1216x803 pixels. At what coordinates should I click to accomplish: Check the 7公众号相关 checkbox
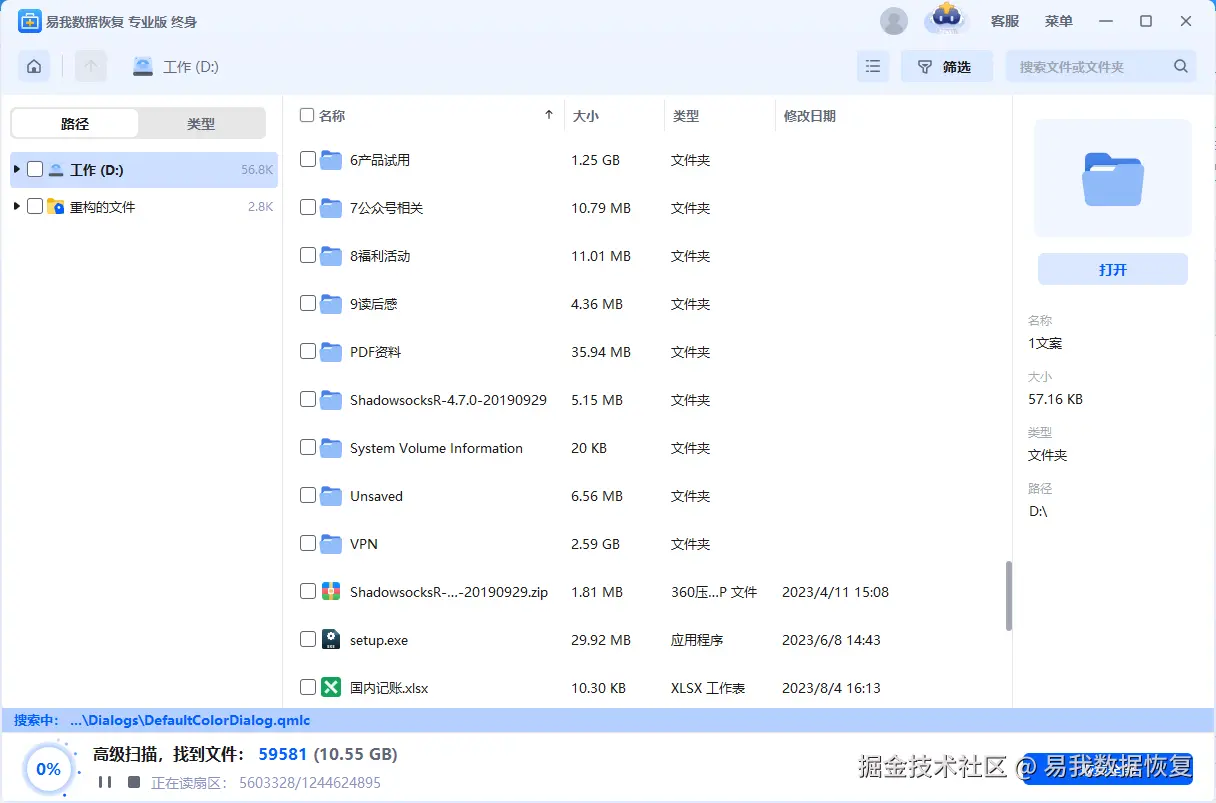click(308, 207)
